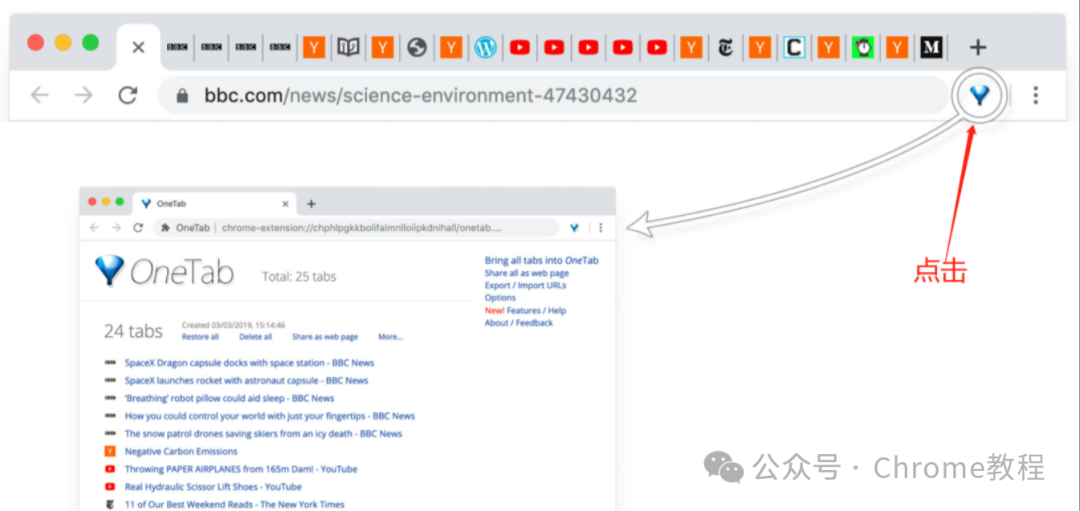
Task: Switch to the WordPress tab
Action: pyautogui.click(x=486, y=48)
